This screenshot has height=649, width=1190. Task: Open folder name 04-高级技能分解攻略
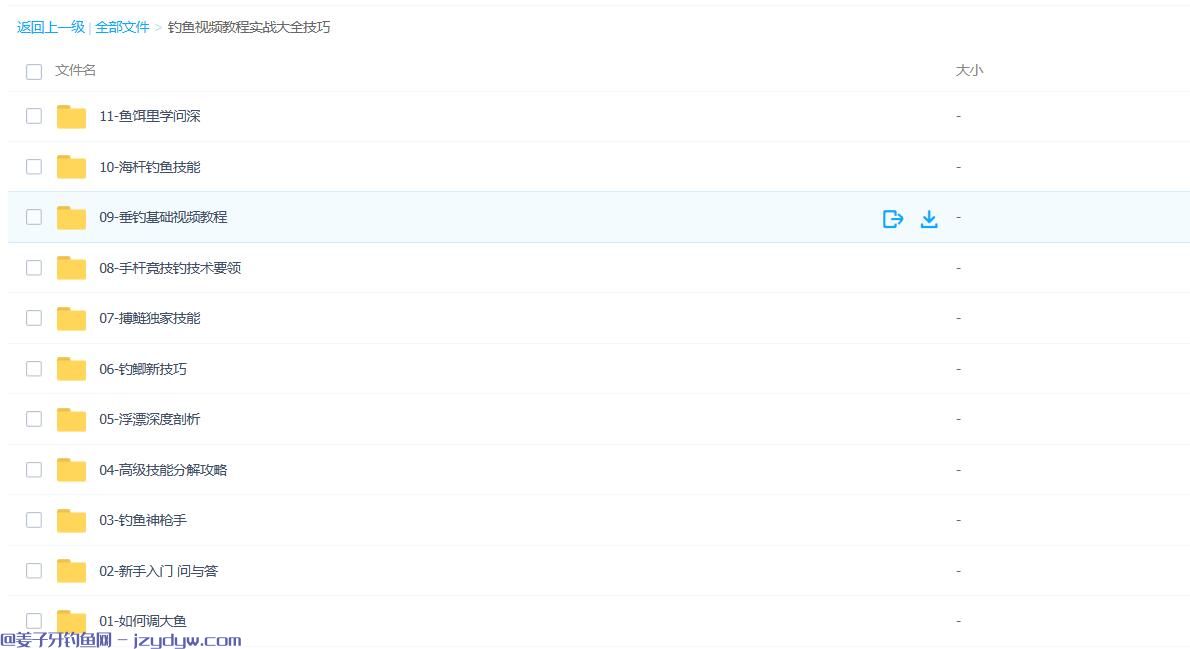[x=163, y=470]
